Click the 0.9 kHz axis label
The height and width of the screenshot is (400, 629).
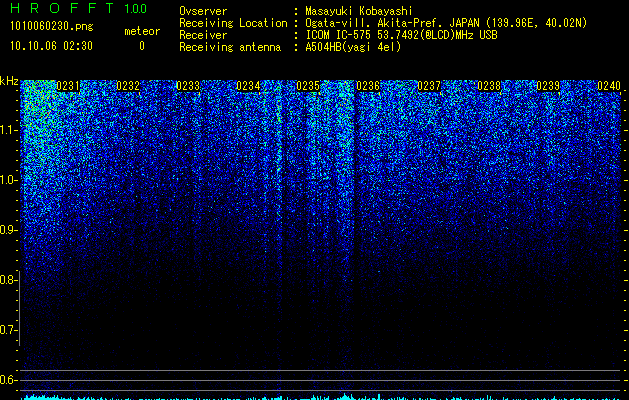click(7, 230)
